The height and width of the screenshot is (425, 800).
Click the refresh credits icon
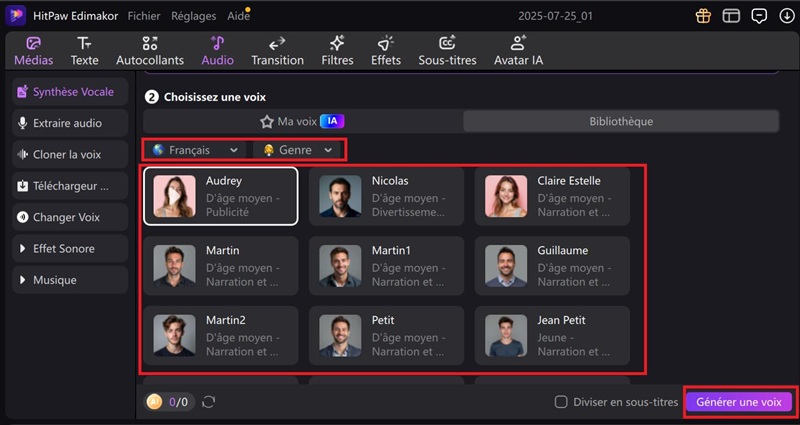[x=209, y=401]
